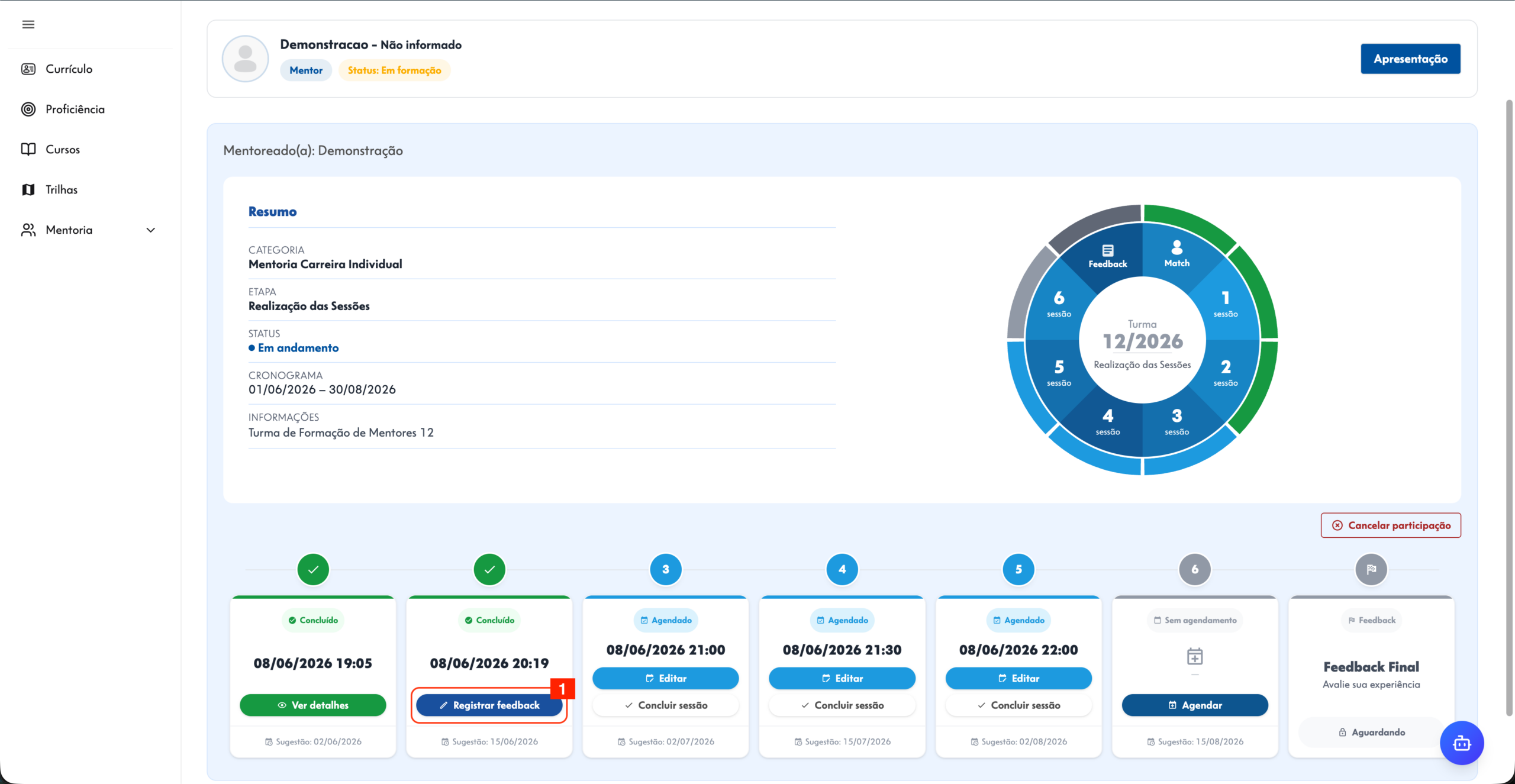This screenshot has height=784, width=1515.
Task: Click the first completed step checkmark
Action: 313,569
